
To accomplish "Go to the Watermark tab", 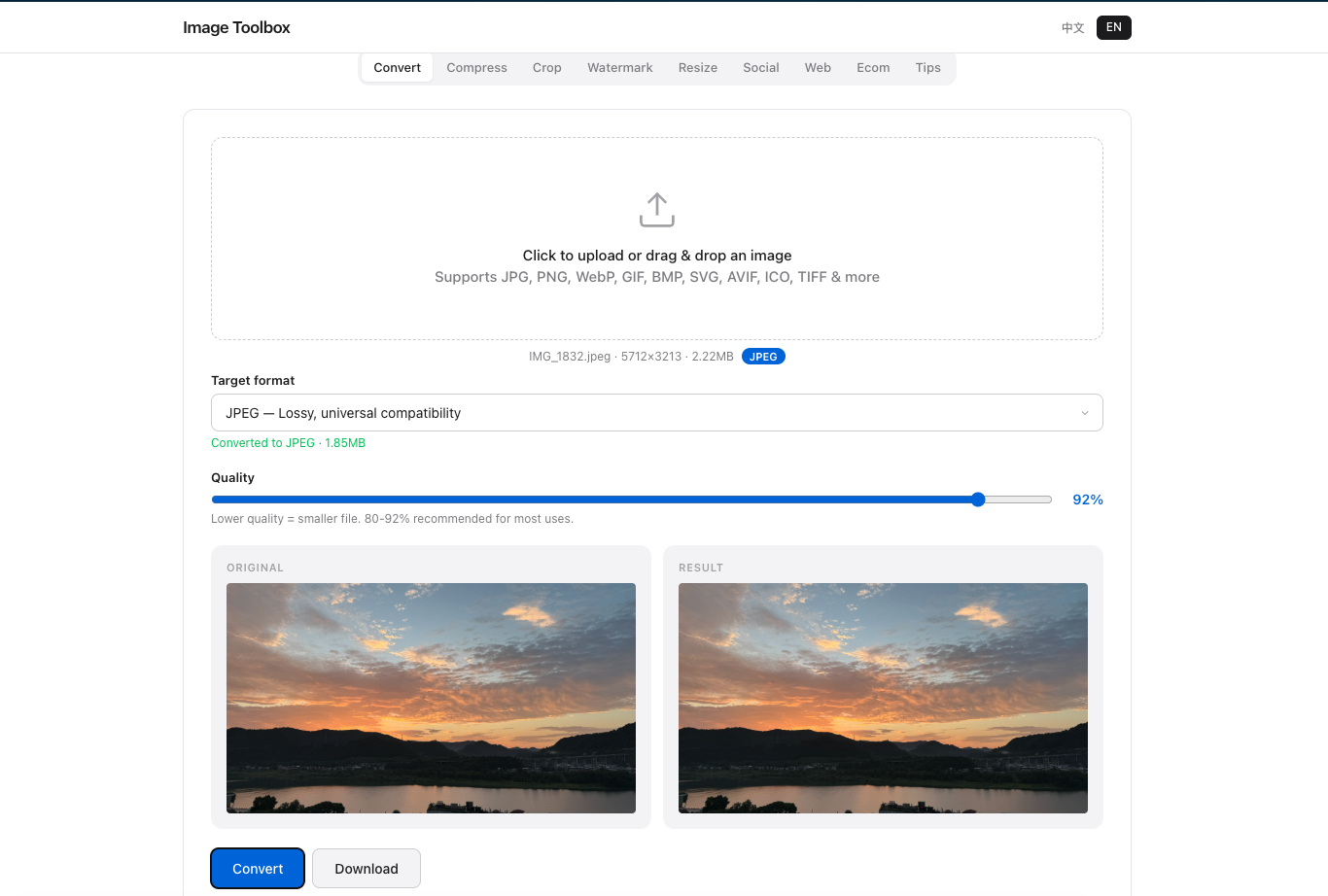I will click(x=620, y=68).
